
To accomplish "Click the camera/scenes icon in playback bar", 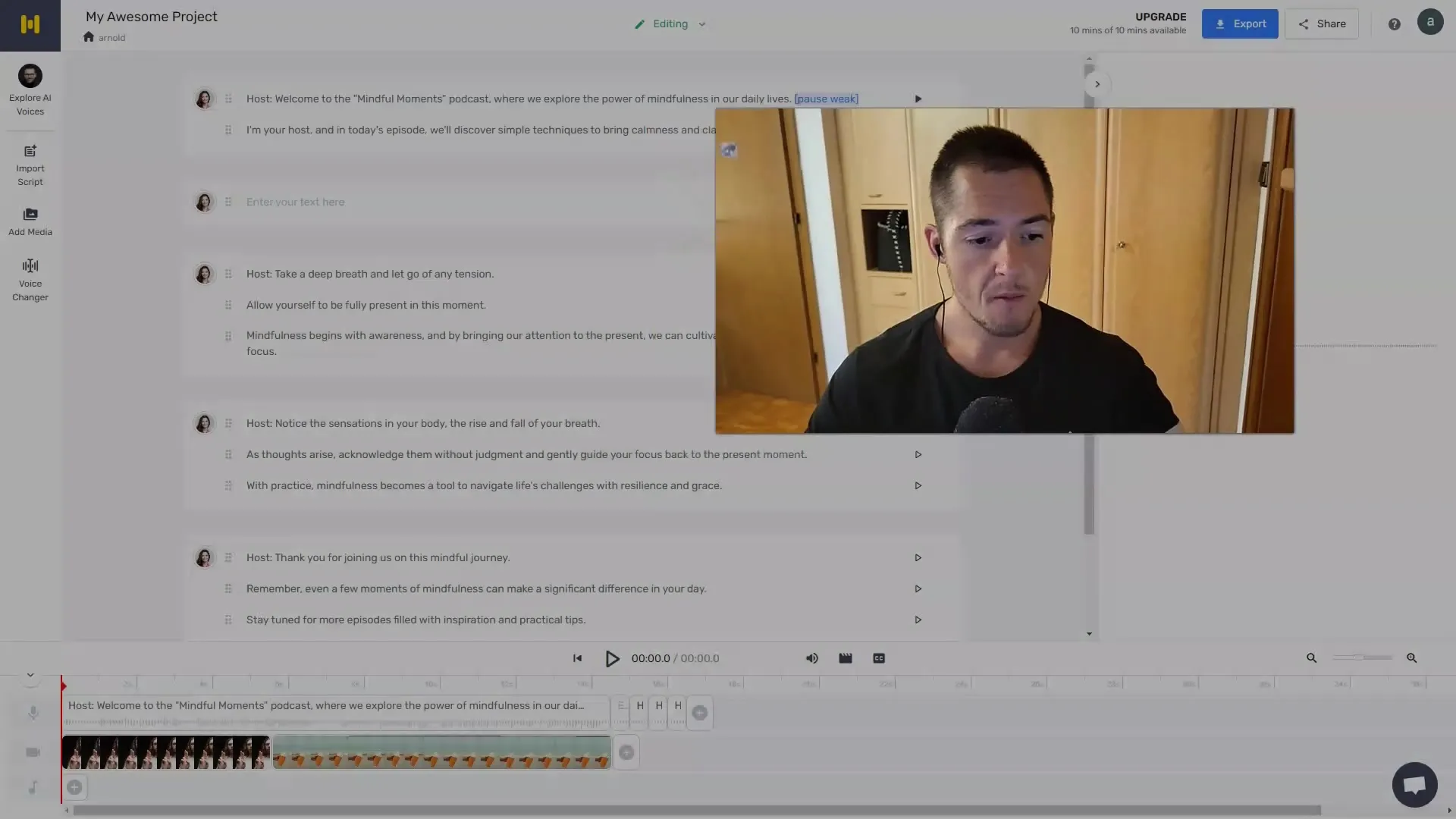I will coord(845,658).
